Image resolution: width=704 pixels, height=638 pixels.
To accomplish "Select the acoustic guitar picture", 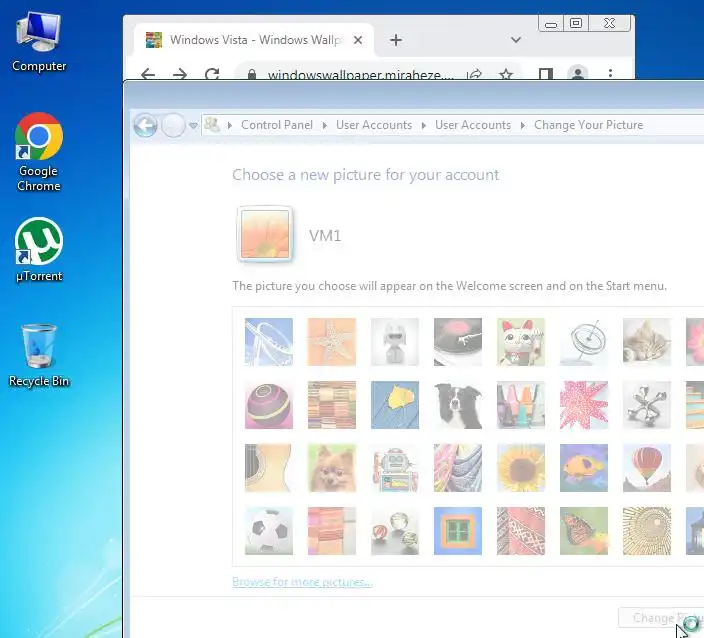I will tap(268, 468).
